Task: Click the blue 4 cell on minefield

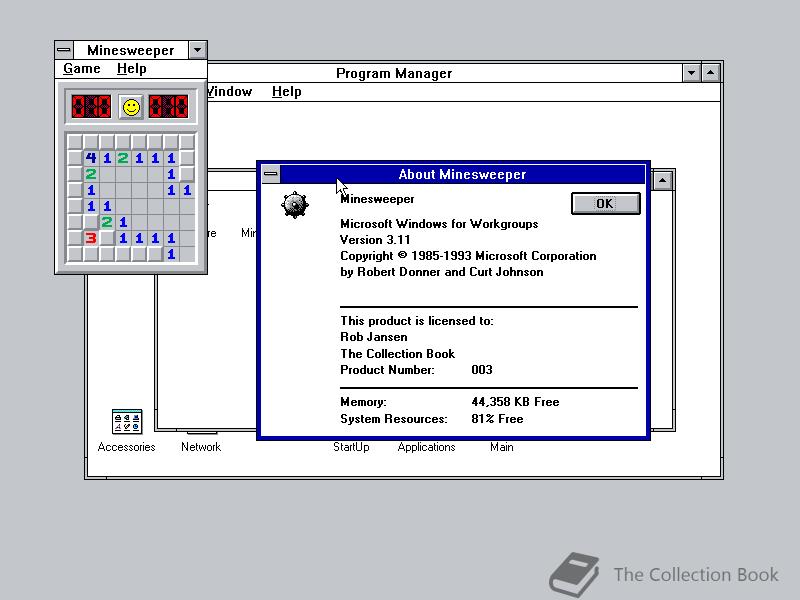Action: (x=91, y=158)
